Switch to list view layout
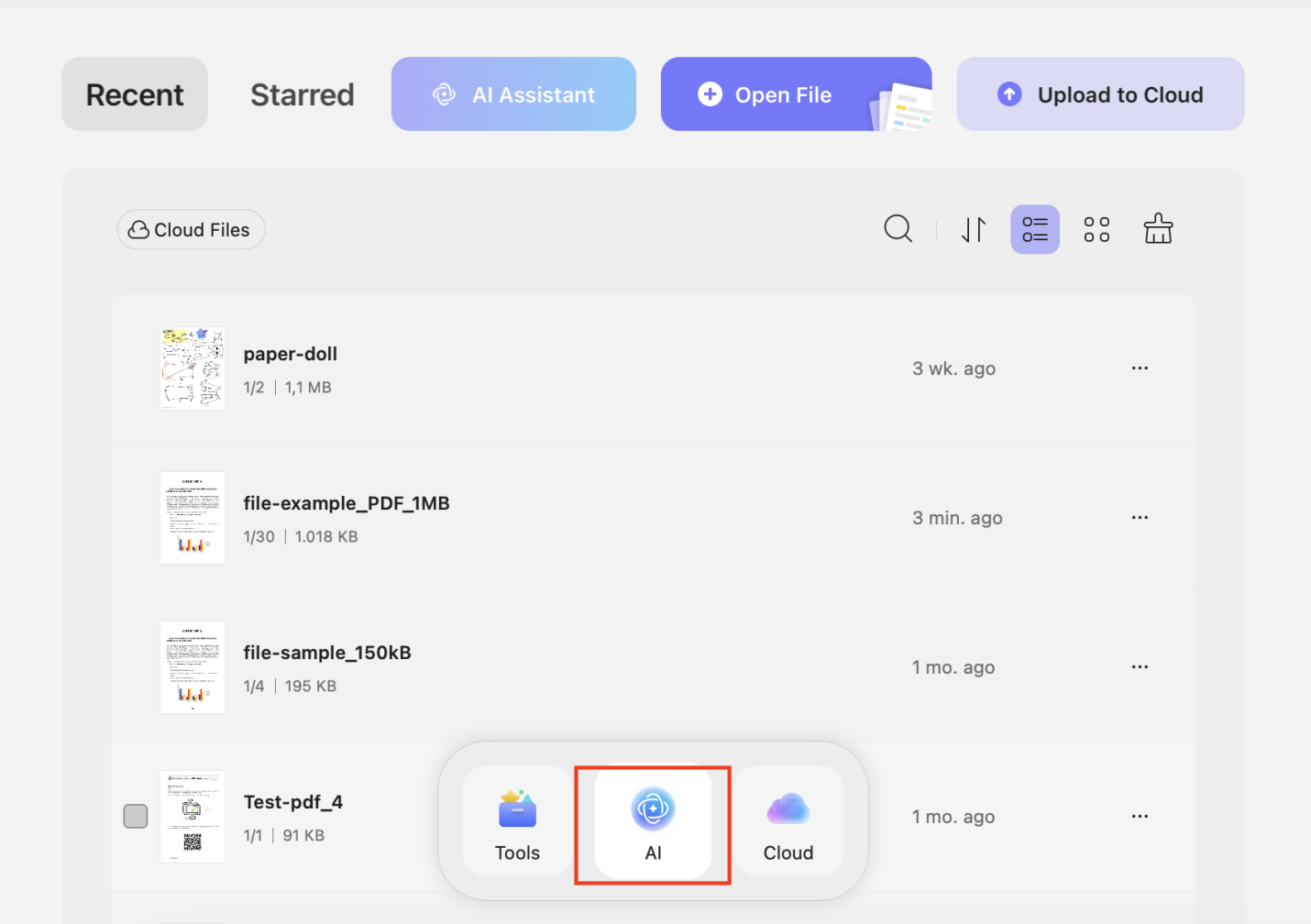 coord(1035,229)
